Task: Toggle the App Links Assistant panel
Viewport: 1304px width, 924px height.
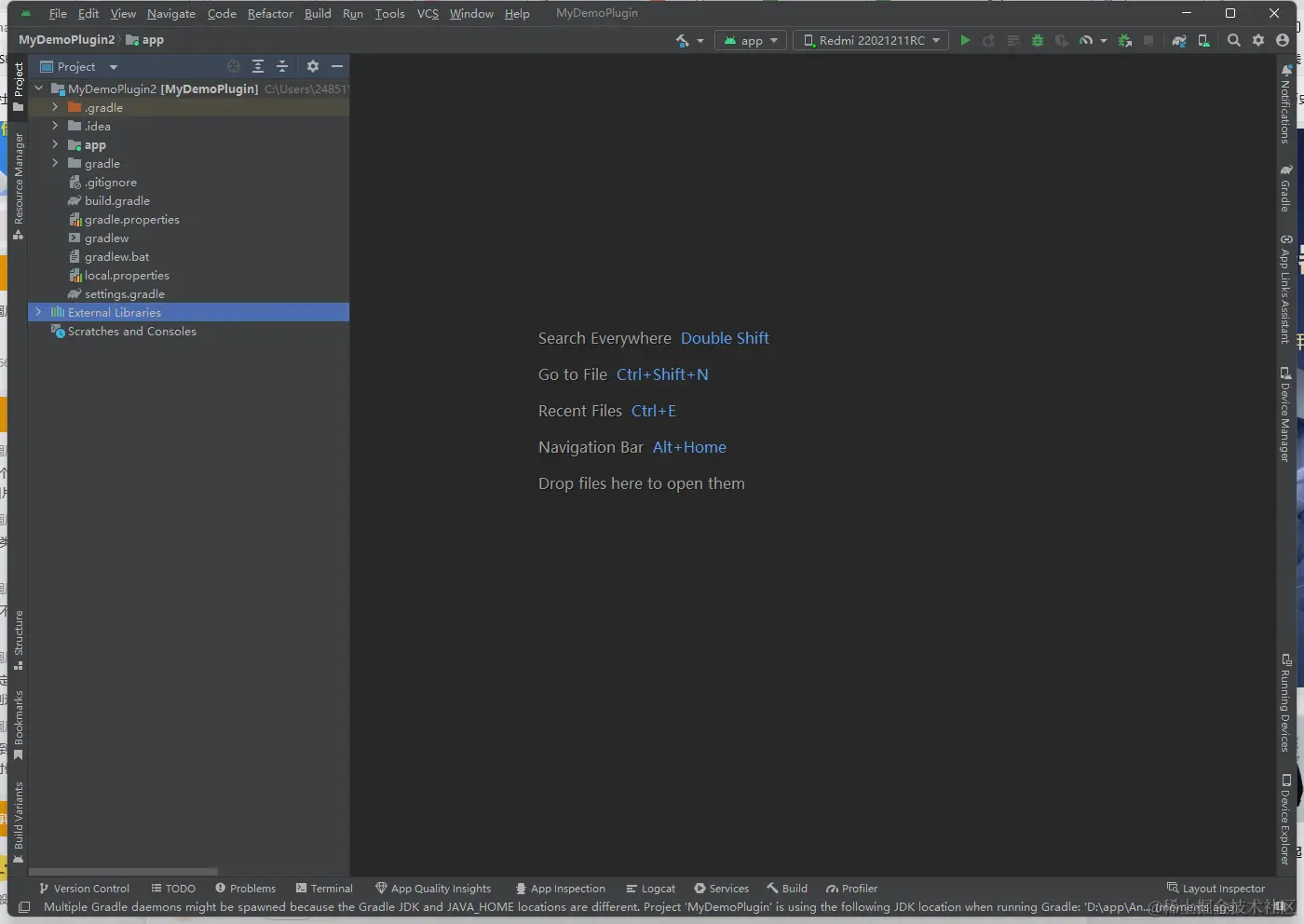Action: 1286,289
